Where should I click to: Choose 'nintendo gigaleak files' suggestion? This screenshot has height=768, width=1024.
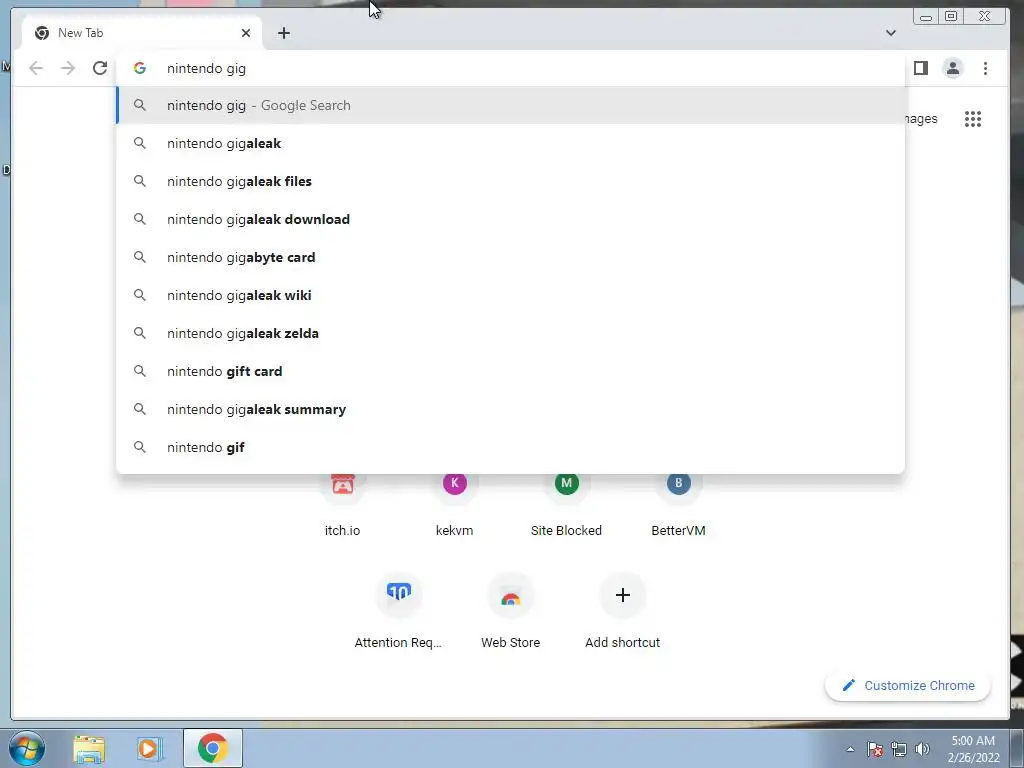[x=511, y=181]
